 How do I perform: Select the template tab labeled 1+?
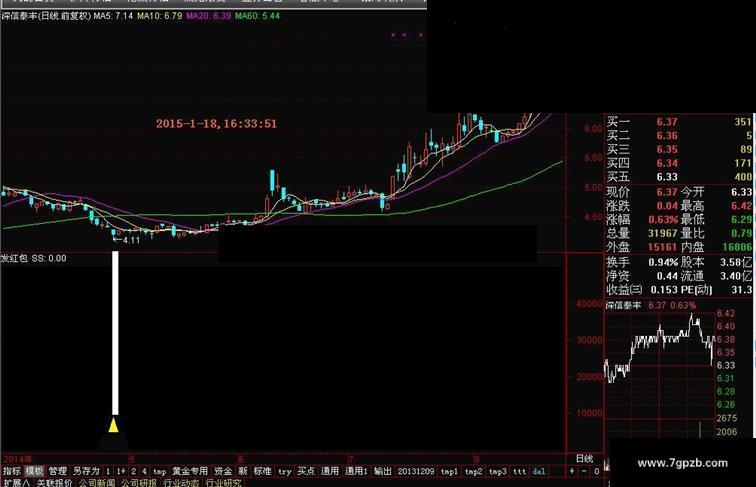pyautogui.click(x=120, y=471)
